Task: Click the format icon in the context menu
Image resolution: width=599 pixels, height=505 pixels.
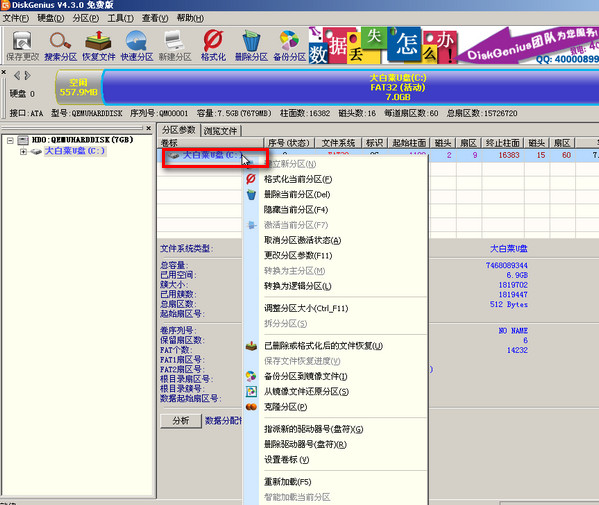Action: pyautogui.click(x=251, y=179)
